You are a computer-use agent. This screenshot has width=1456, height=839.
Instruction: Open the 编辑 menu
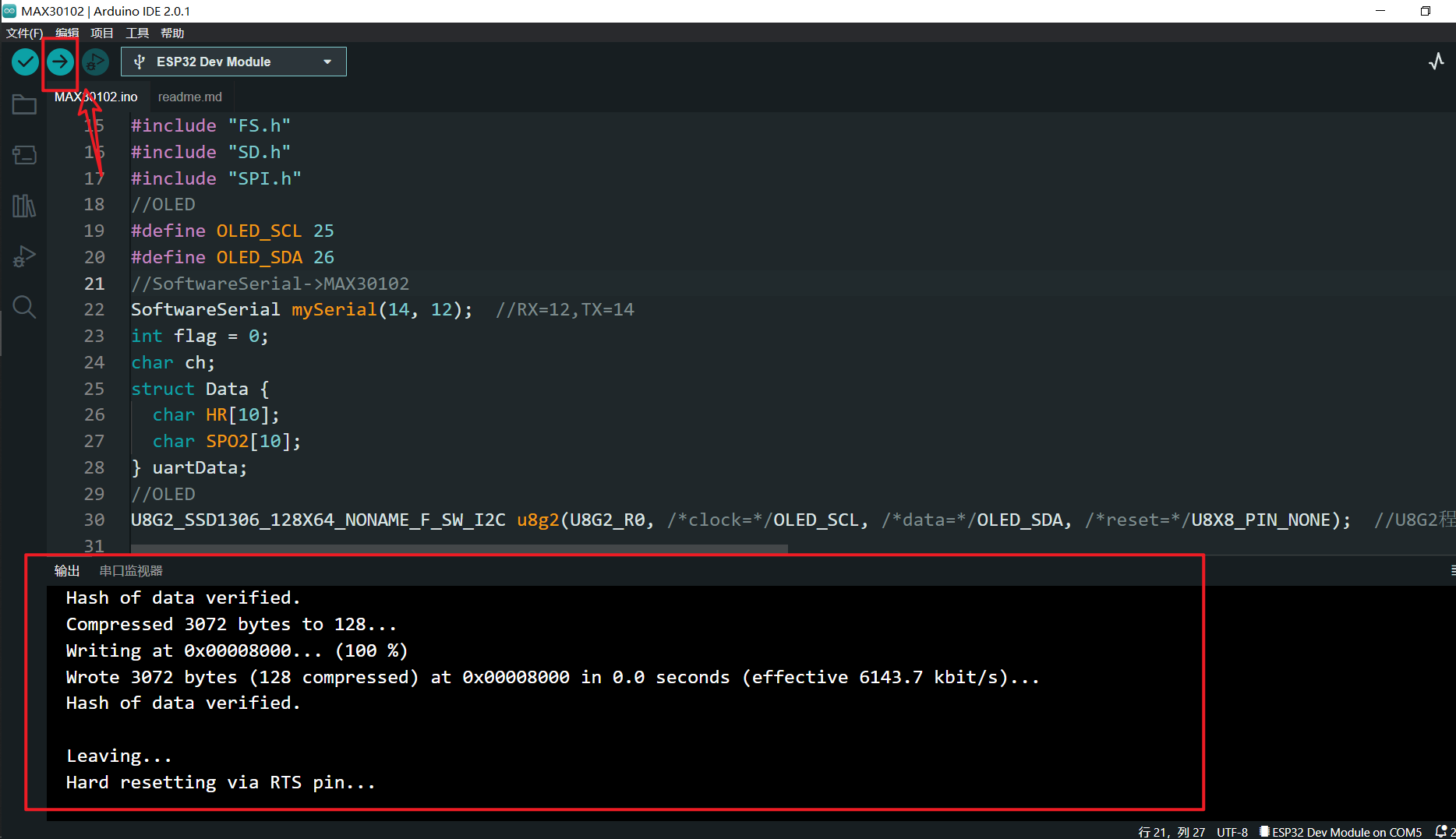pyautogui.click(x=67, y=33)
